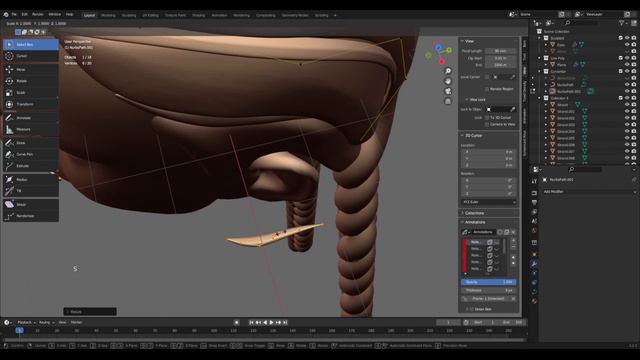Open the Add Modifier dropdown

[589, 191]
